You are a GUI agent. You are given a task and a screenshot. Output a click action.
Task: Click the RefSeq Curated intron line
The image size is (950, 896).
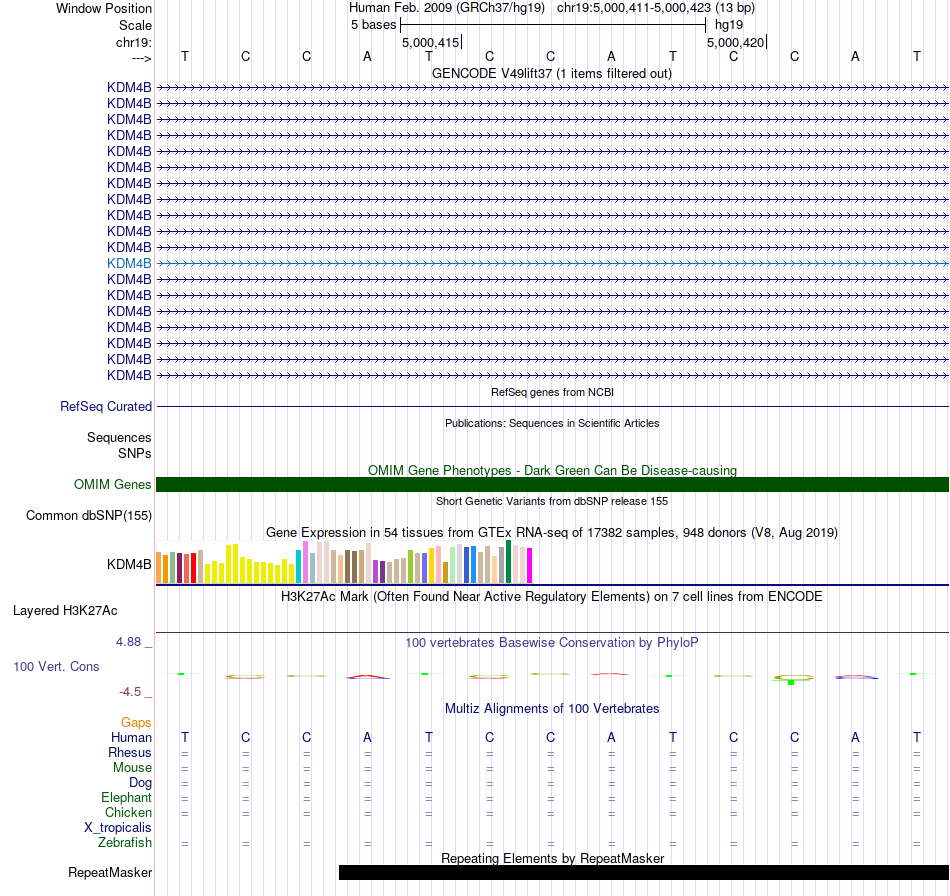553,407
